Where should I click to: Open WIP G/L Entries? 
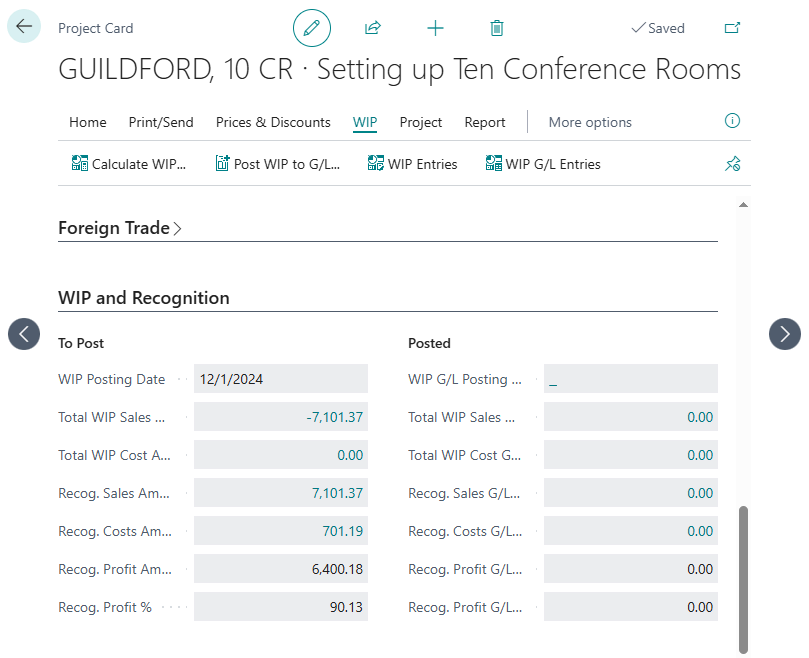tap(543, 164)
